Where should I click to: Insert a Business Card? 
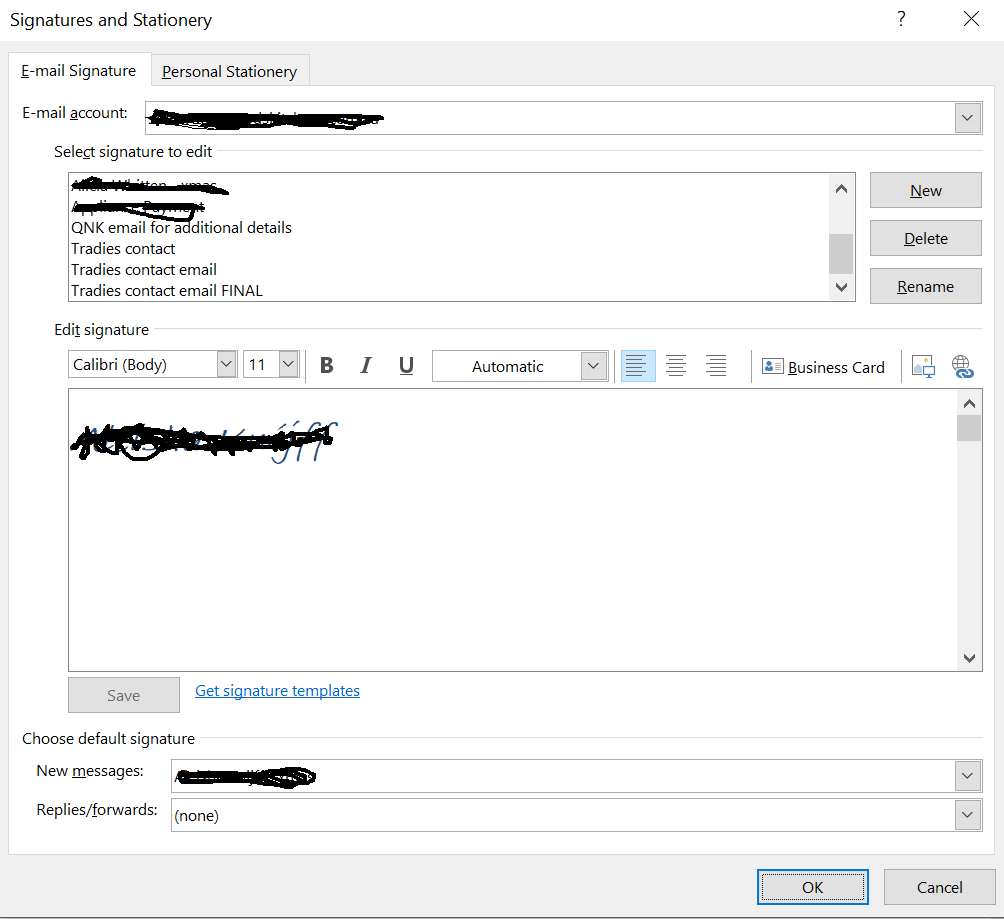tap(823, 367)
